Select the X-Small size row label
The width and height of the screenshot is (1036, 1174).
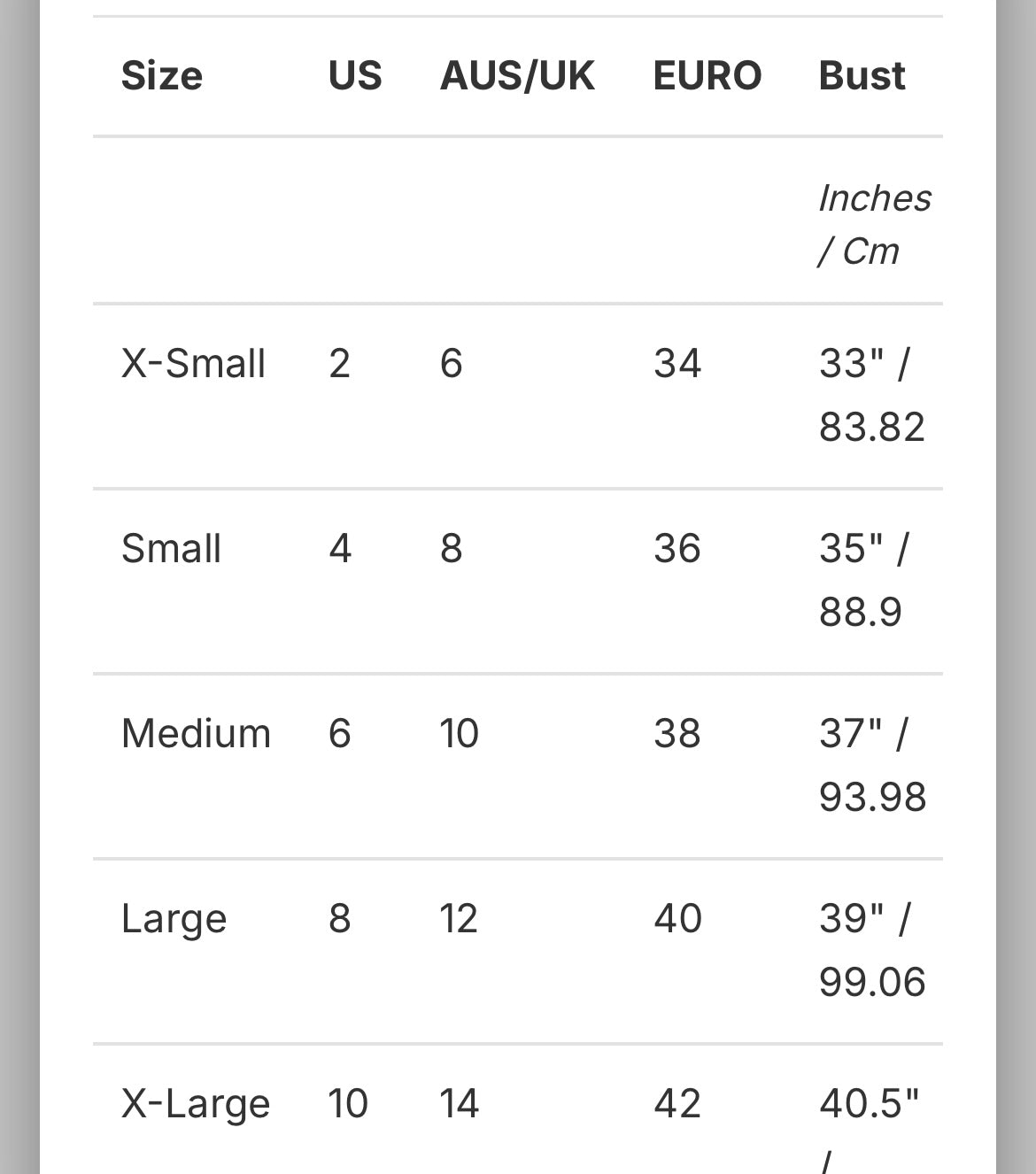coord(193,364)
